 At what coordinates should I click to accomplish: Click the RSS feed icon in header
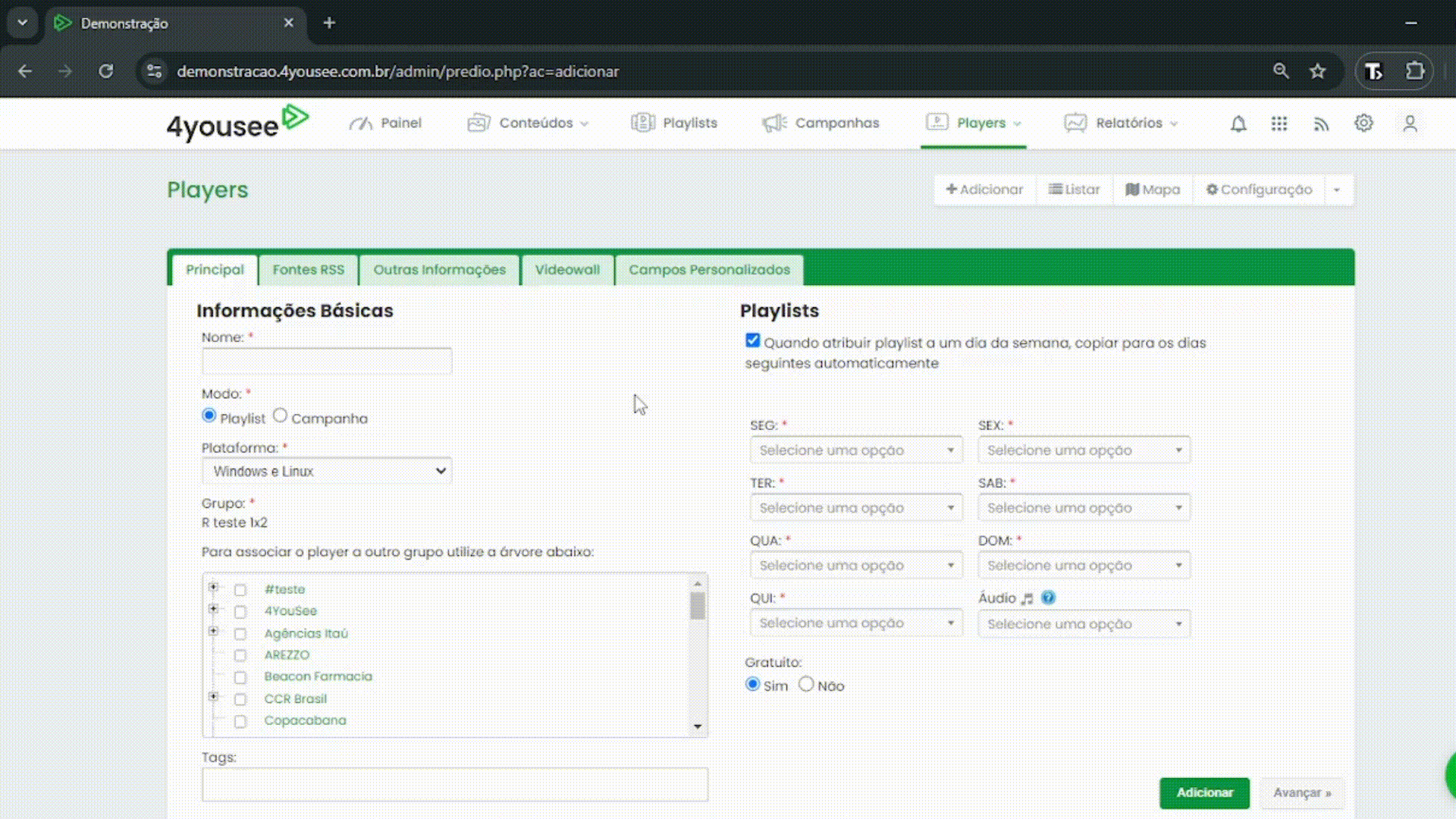click(1321, 124)
